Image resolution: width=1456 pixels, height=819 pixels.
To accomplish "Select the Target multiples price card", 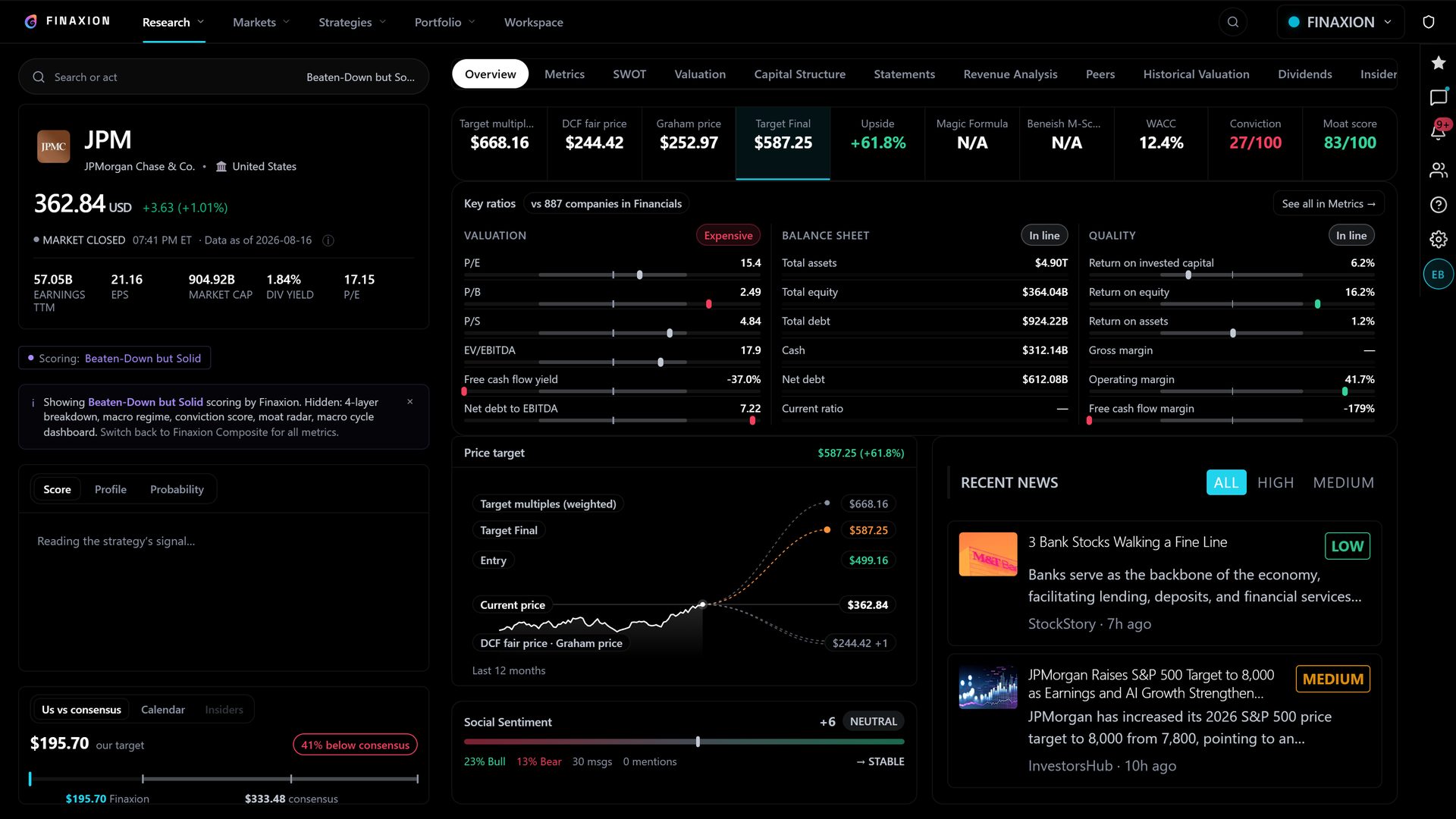I will (499, 143).
